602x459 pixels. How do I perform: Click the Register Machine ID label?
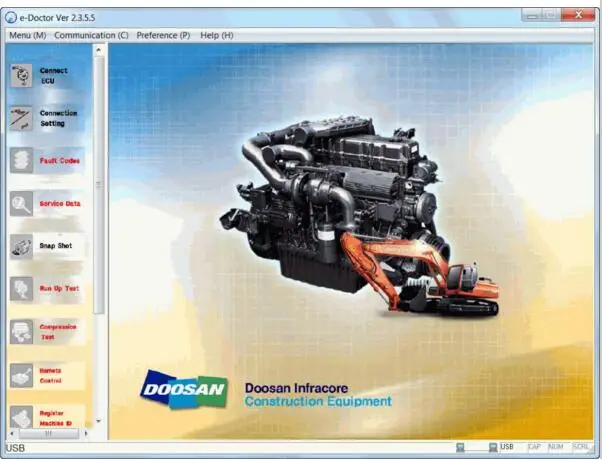[x=56, y=418]
